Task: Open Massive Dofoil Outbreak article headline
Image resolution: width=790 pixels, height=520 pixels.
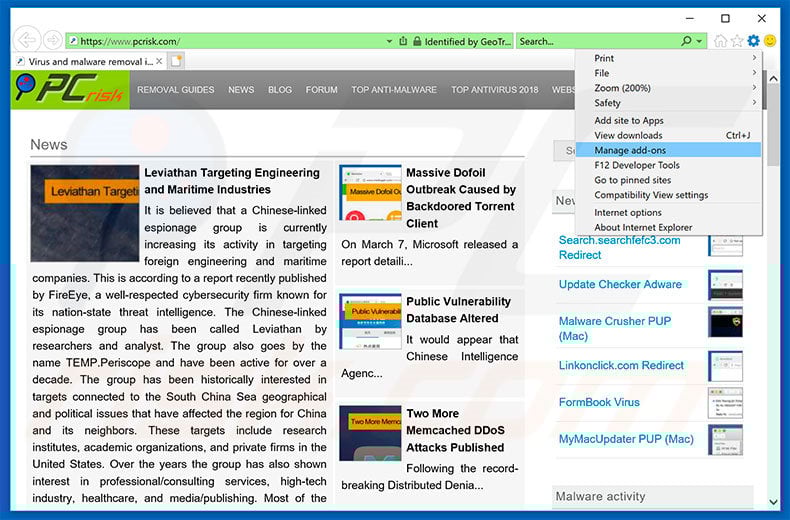Action: click(x=461, y=198)
